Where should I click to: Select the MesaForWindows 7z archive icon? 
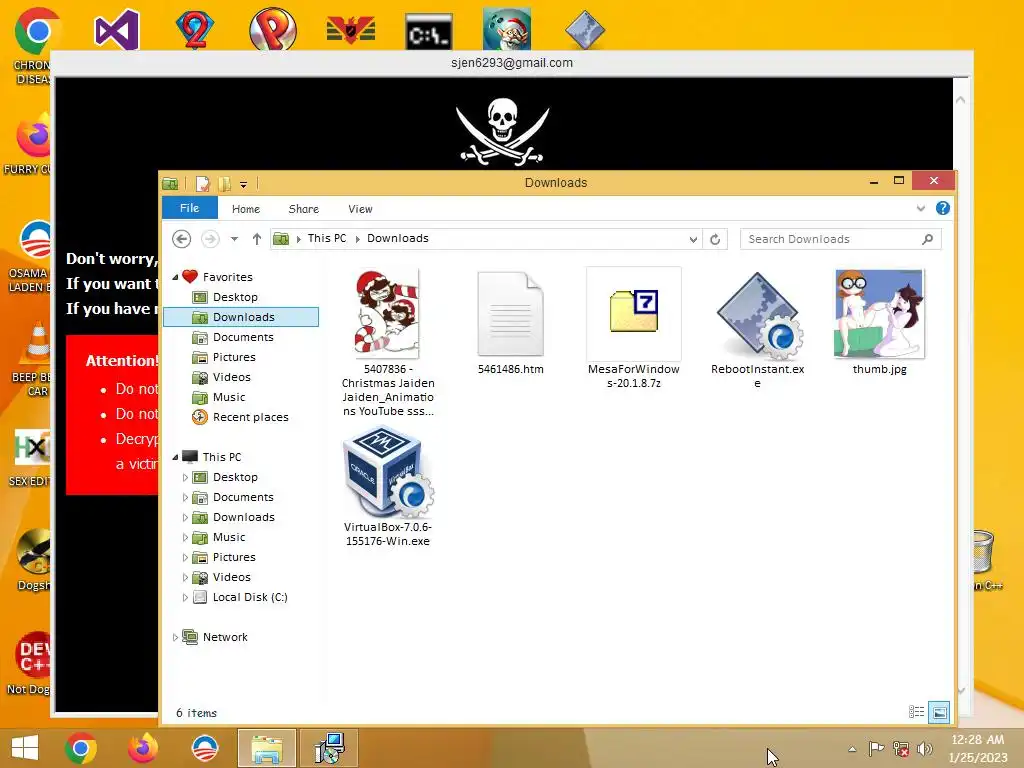pyautogui.click(x=633, y=313)
